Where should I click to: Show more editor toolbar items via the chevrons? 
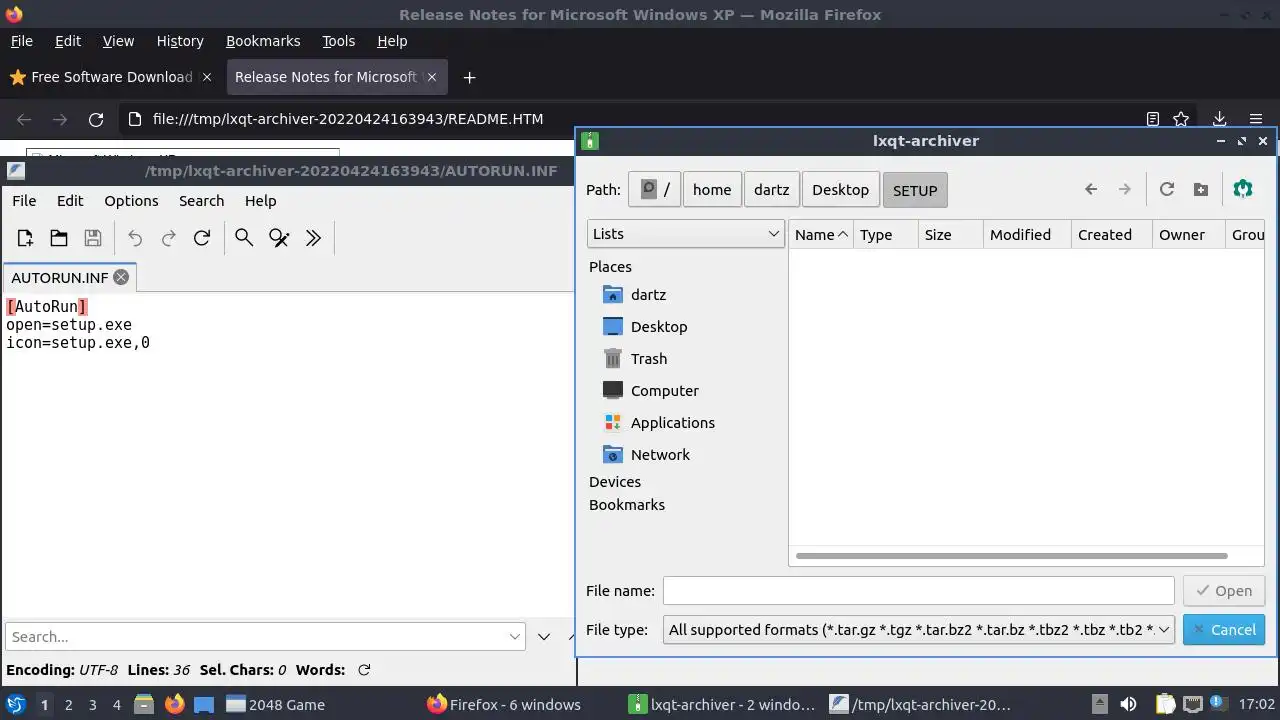(x=313, y=238)
